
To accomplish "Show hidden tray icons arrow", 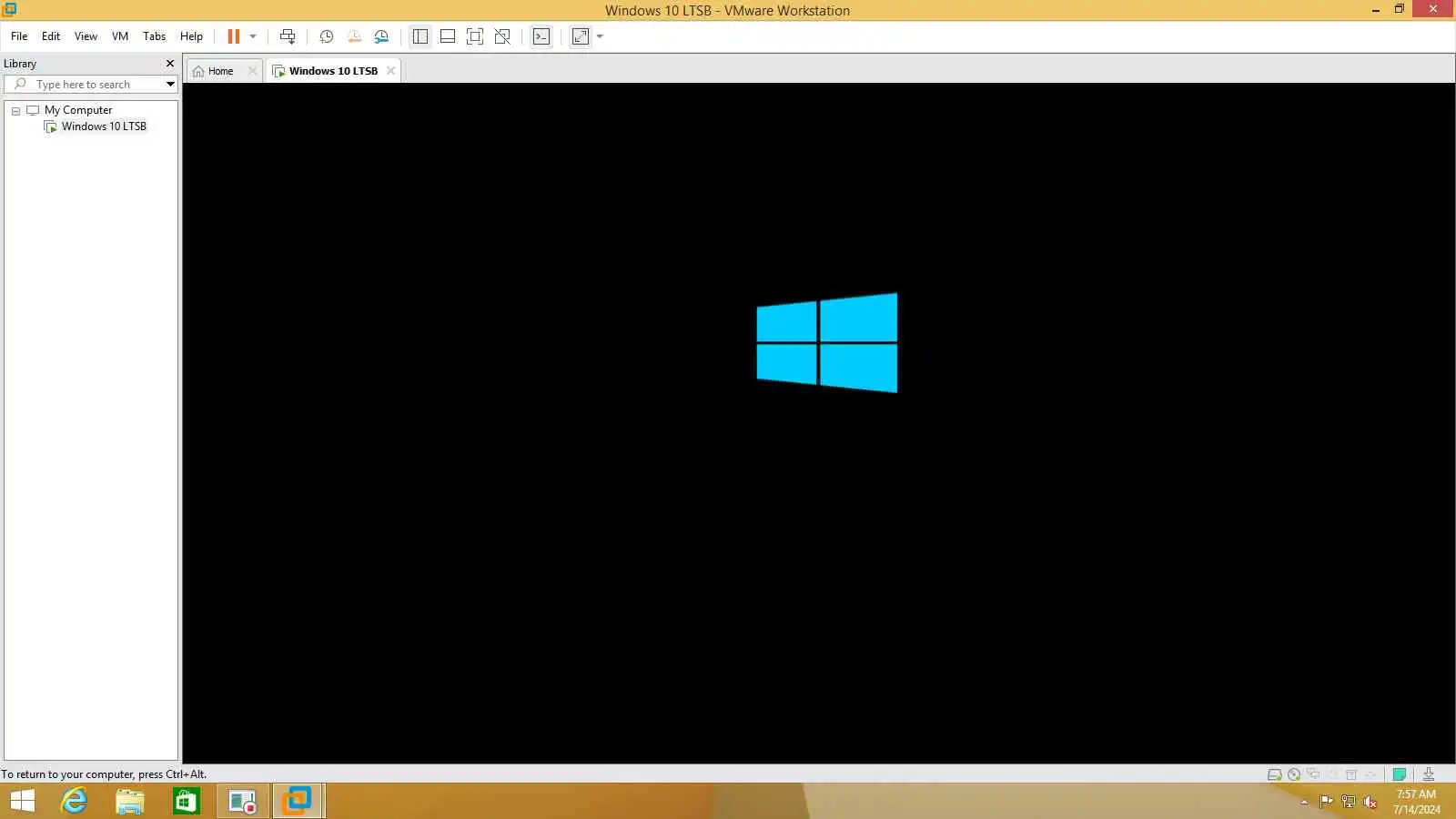I will (x=1304, y=802).
